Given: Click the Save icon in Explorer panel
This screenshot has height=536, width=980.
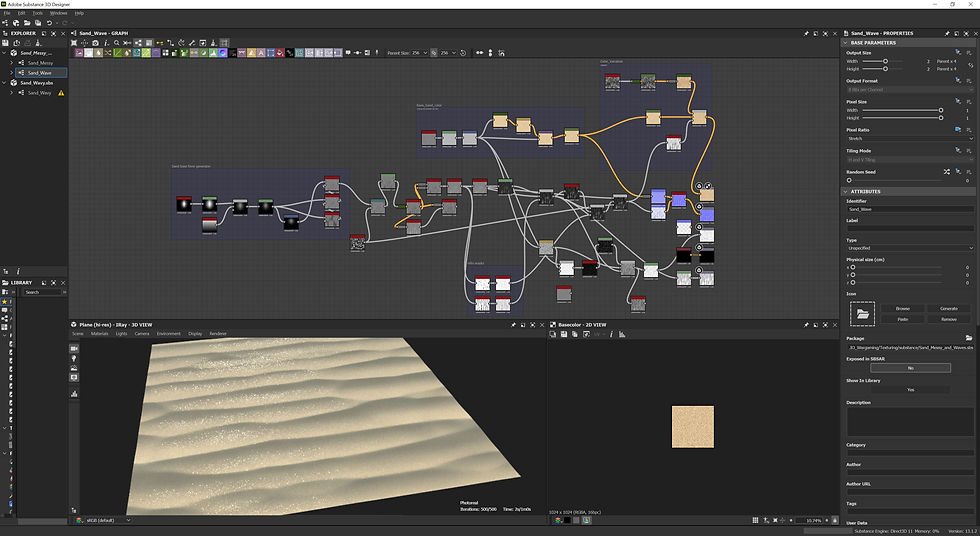Looking at the screenshot, I should pyautogui.click(x=6, y=43).
